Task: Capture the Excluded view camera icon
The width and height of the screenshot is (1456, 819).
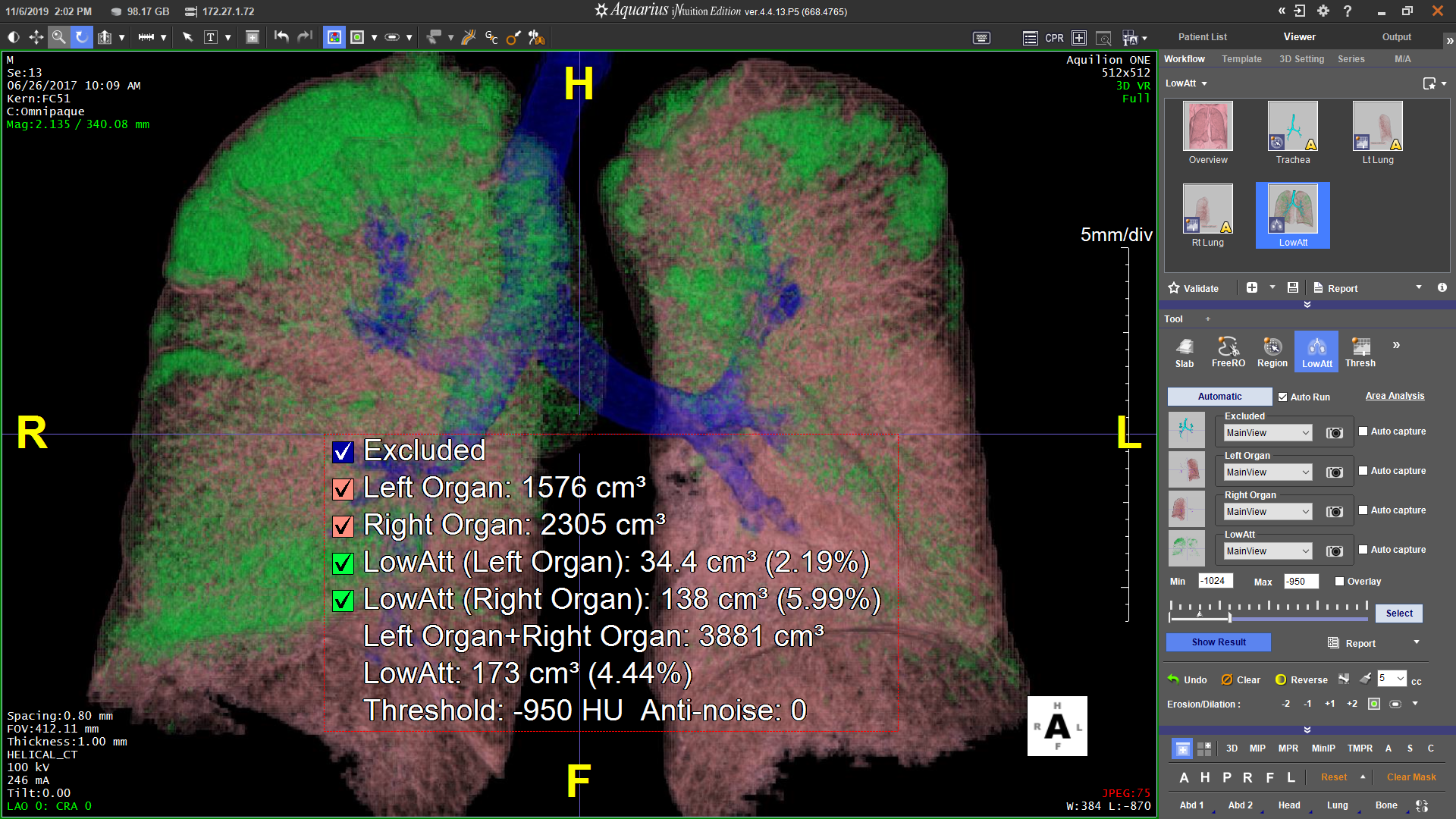Action: (x=1335, y=433)
